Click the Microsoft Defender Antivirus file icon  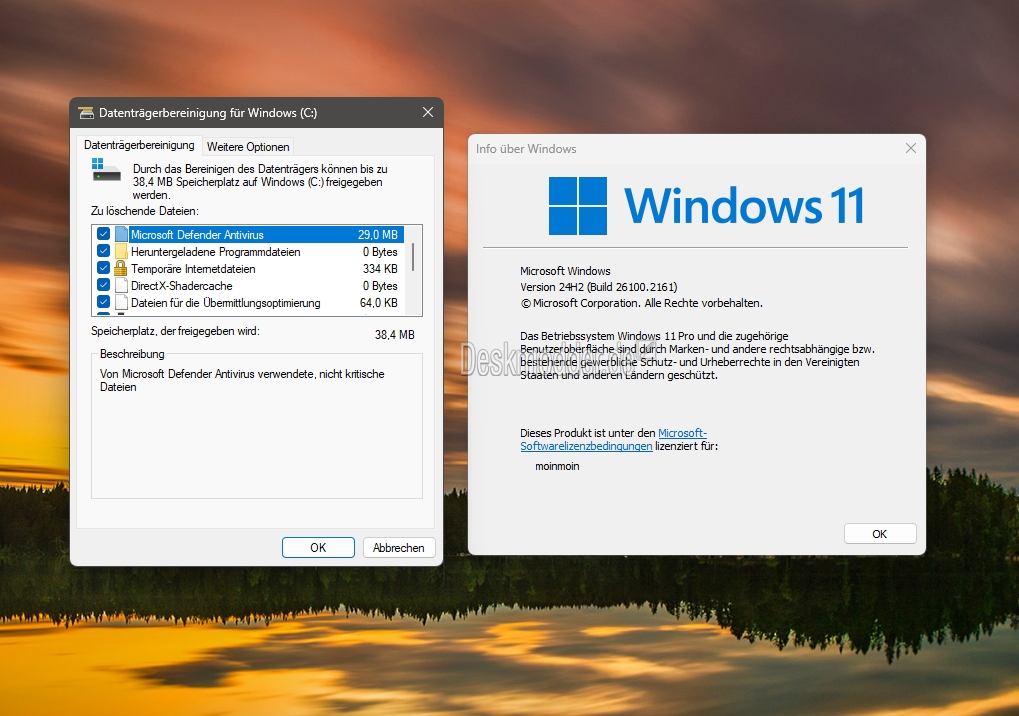click(x=121, y=234)
